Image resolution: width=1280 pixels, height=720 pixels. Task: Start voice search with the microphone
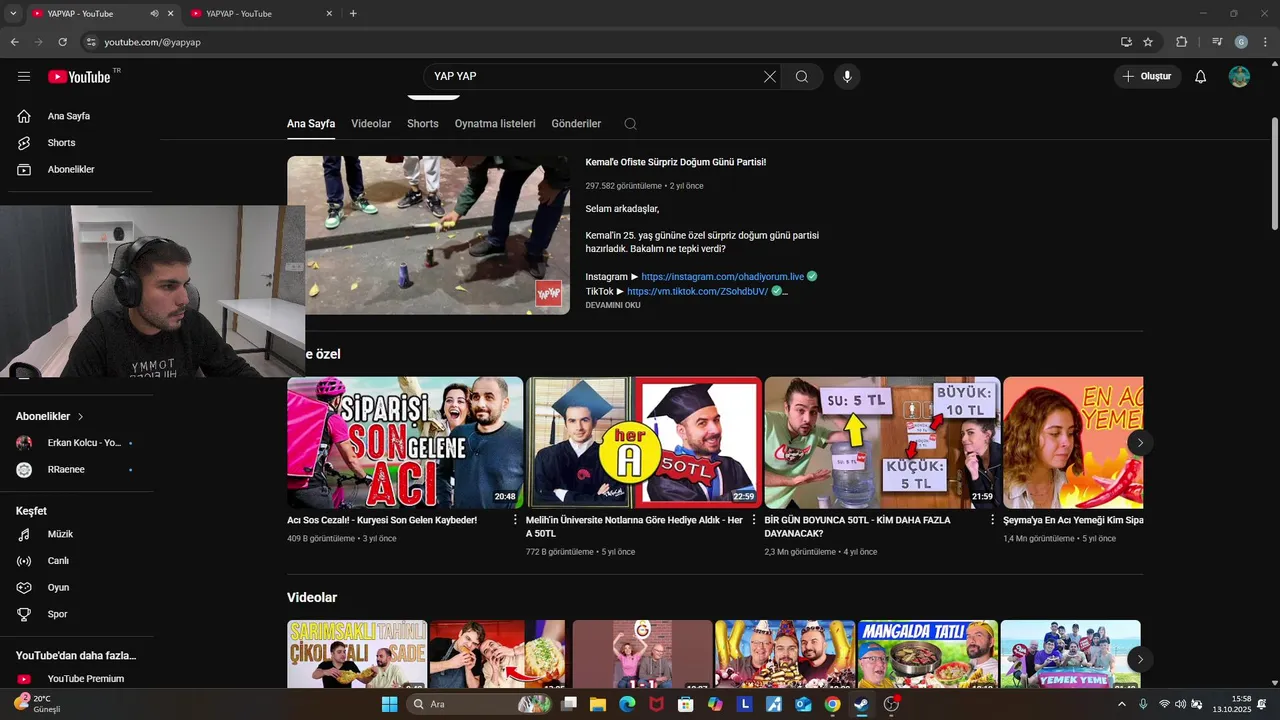pos(847,77)
